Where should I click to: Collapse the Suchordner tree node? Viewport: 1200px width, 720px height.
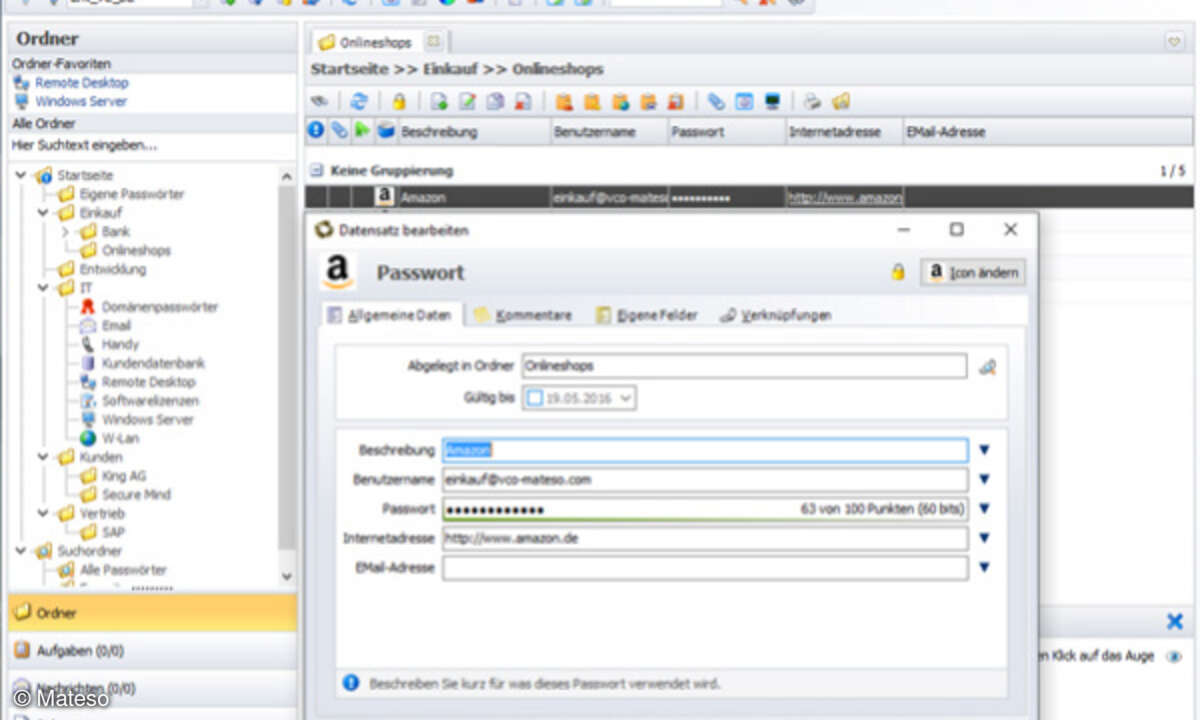click(x=21, y=551)
